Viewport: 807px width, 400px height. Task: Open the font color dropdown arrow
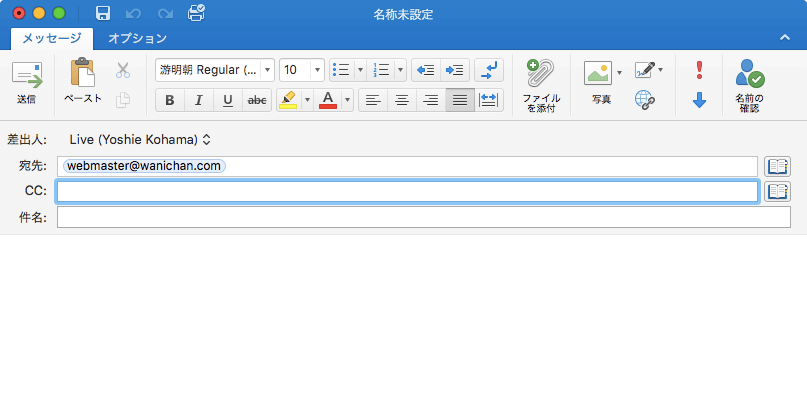(348, 100)
